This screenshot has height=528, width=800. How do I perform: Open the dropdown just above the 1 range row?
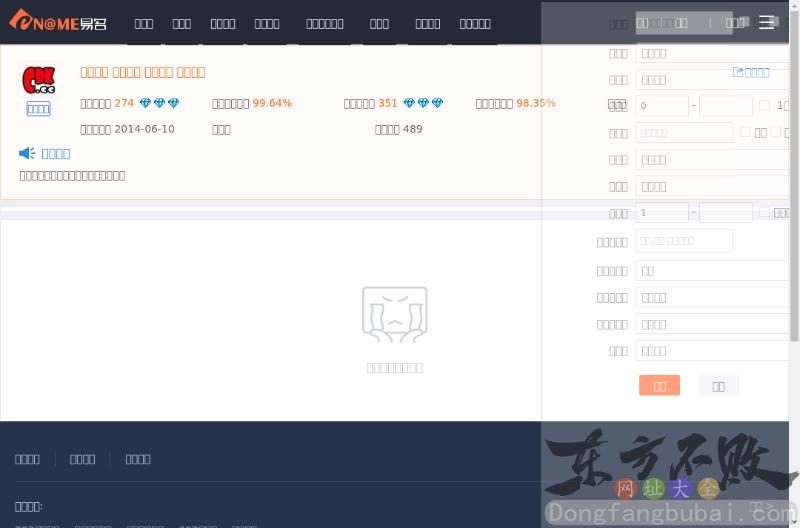click(x=712, y=186)
